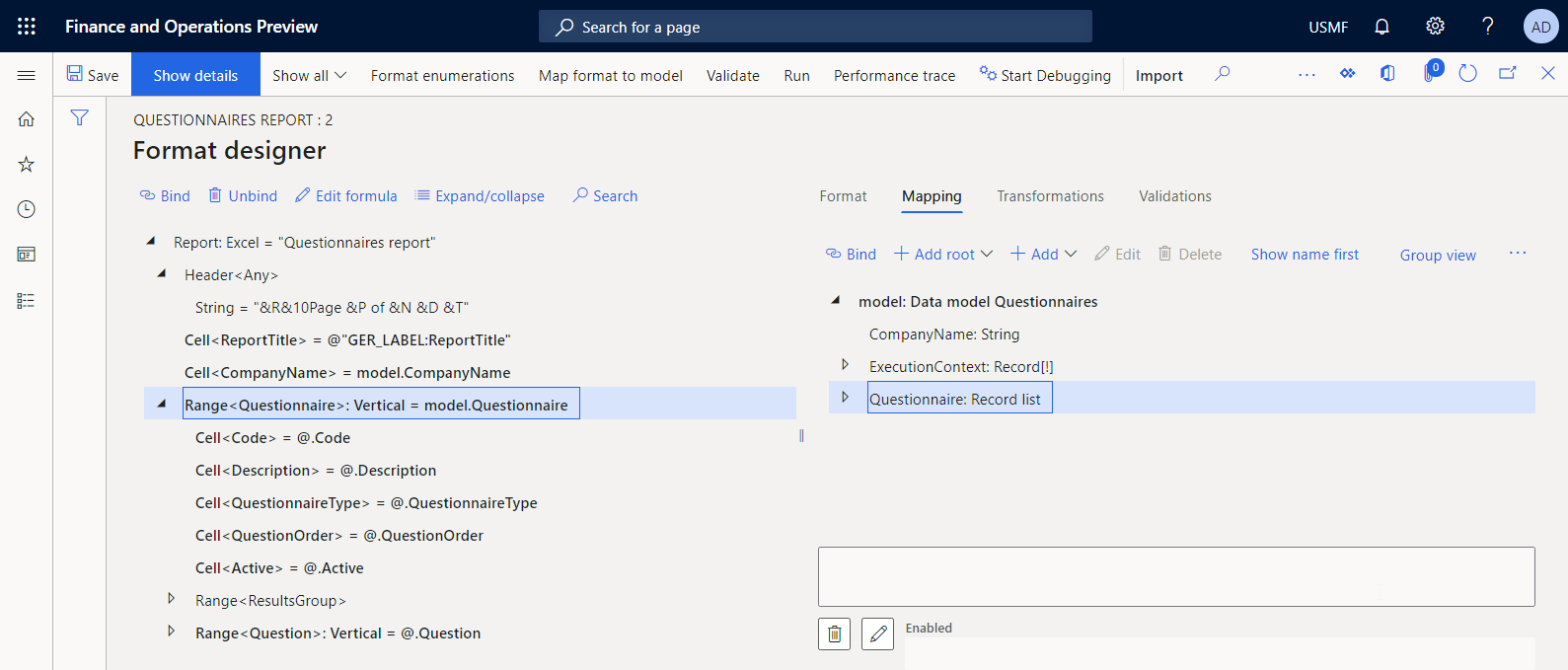Open Add root dropdown
Screen dimensions: 1568x670
pyautogui.click(x=943, y=254)
